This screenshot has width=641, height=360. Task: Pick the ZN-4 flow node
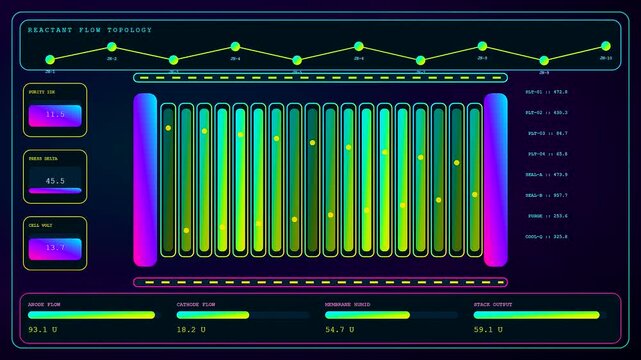click(235, 46)
